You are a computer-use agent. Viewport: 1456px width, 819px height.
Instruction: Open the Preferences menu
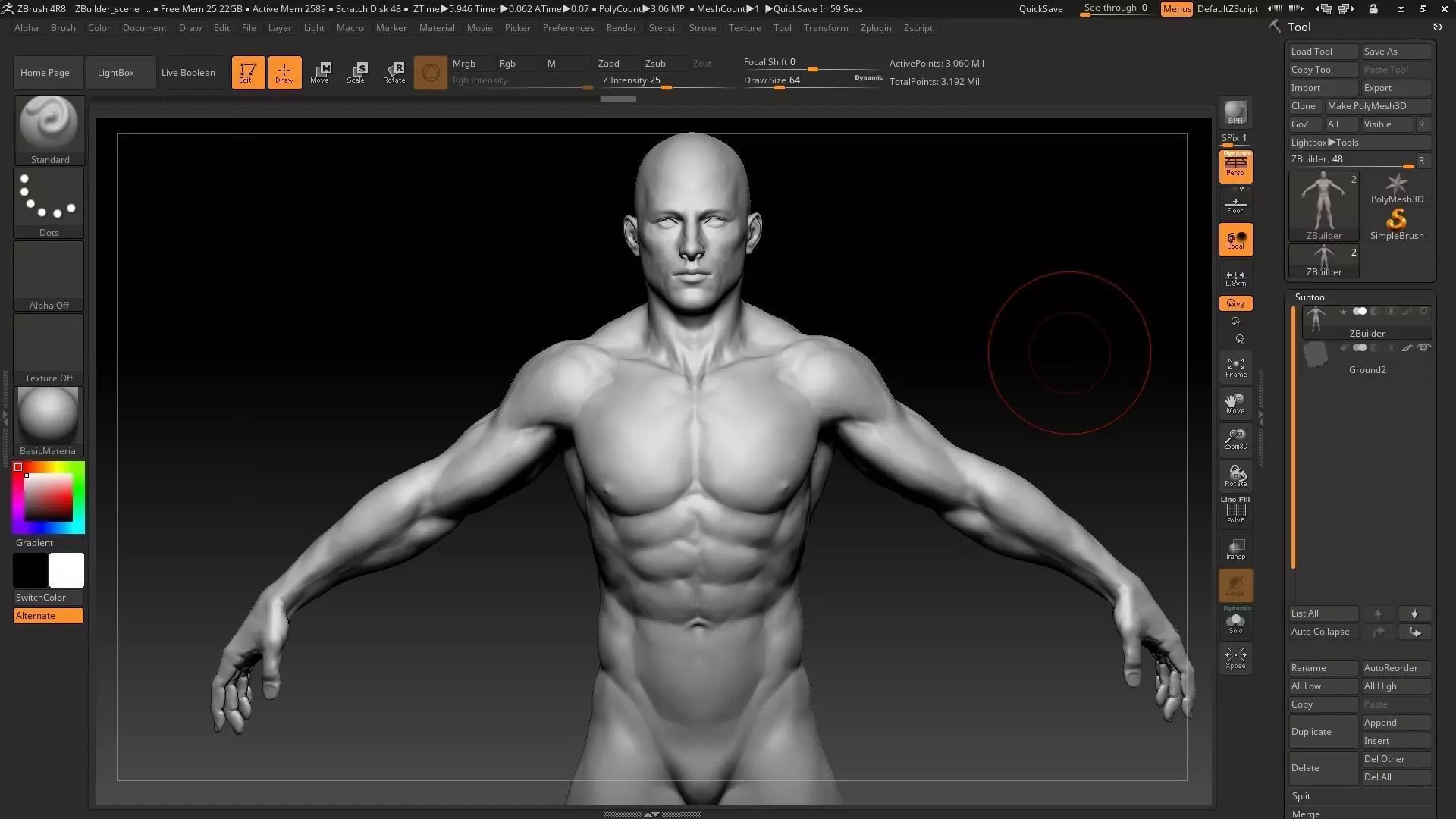568,28
